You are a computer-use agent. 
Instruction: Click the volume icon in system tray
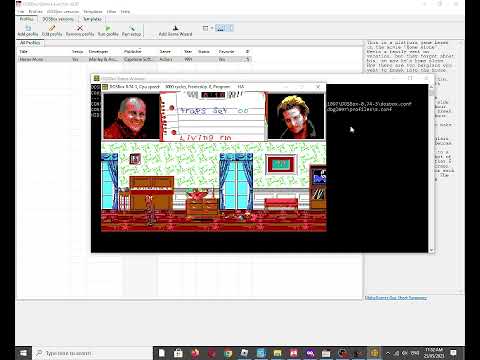405,353
